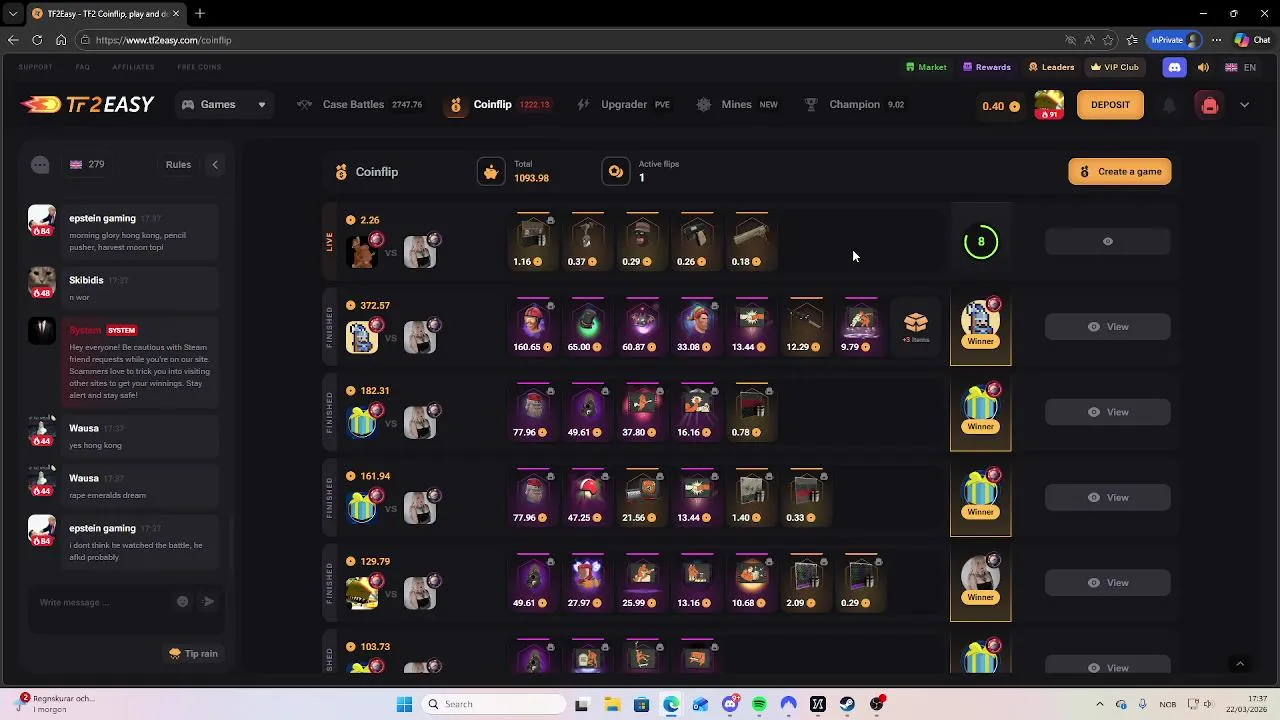Go to Case Battles
The width and height of the screenshot is (1280, 720).
[359, 105]
